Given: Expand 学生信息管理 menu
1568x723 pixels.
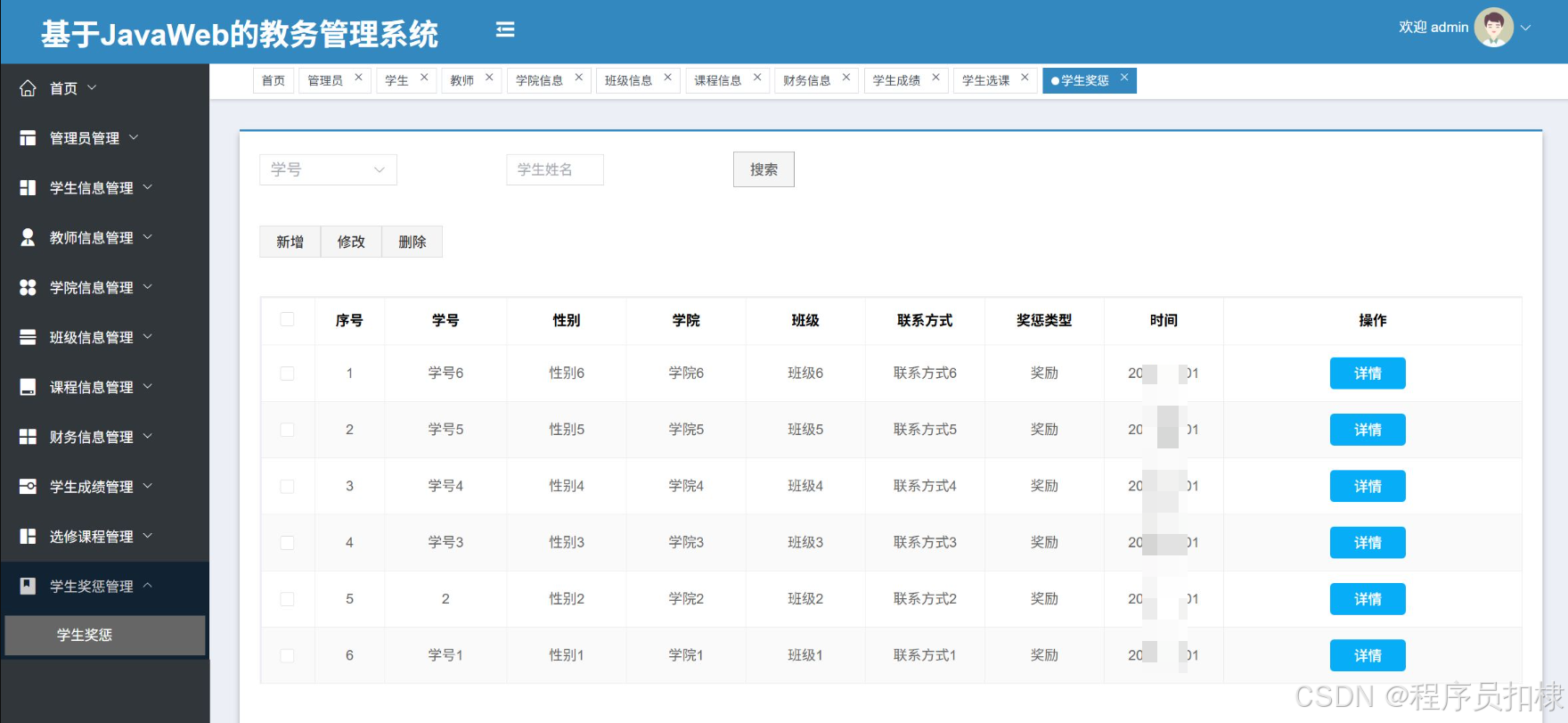Looking at the screenshot, I should 148,187.
